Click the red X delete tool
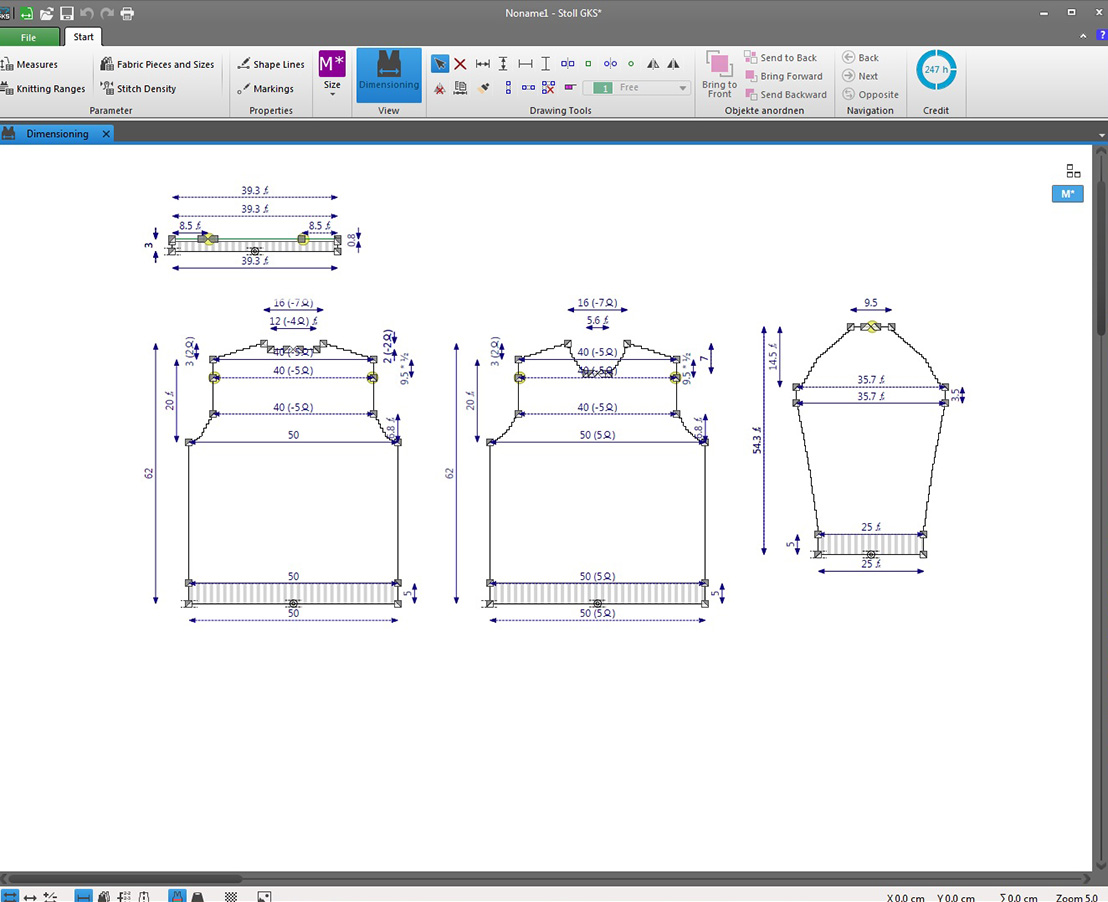 tap(460, 64)
